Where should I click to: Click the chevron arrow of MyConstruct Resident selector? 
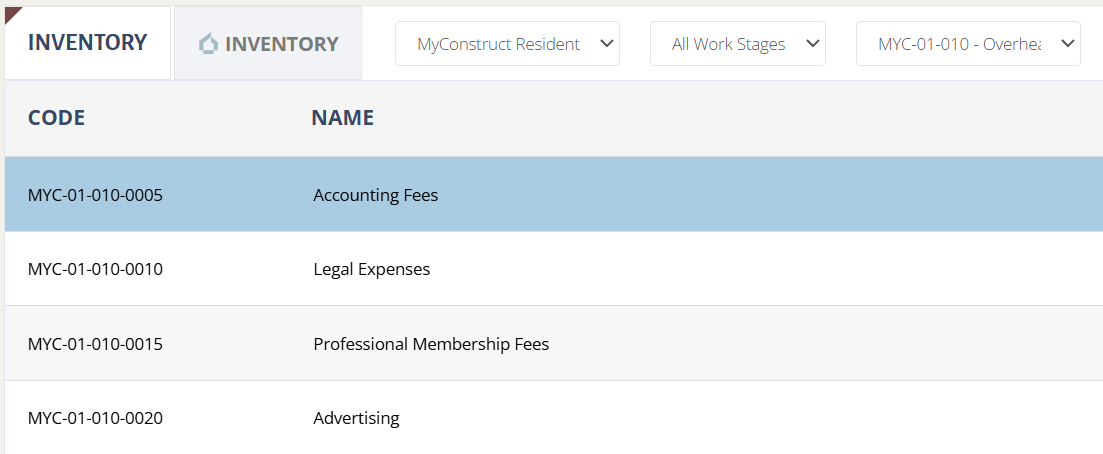tap(605, 44)
